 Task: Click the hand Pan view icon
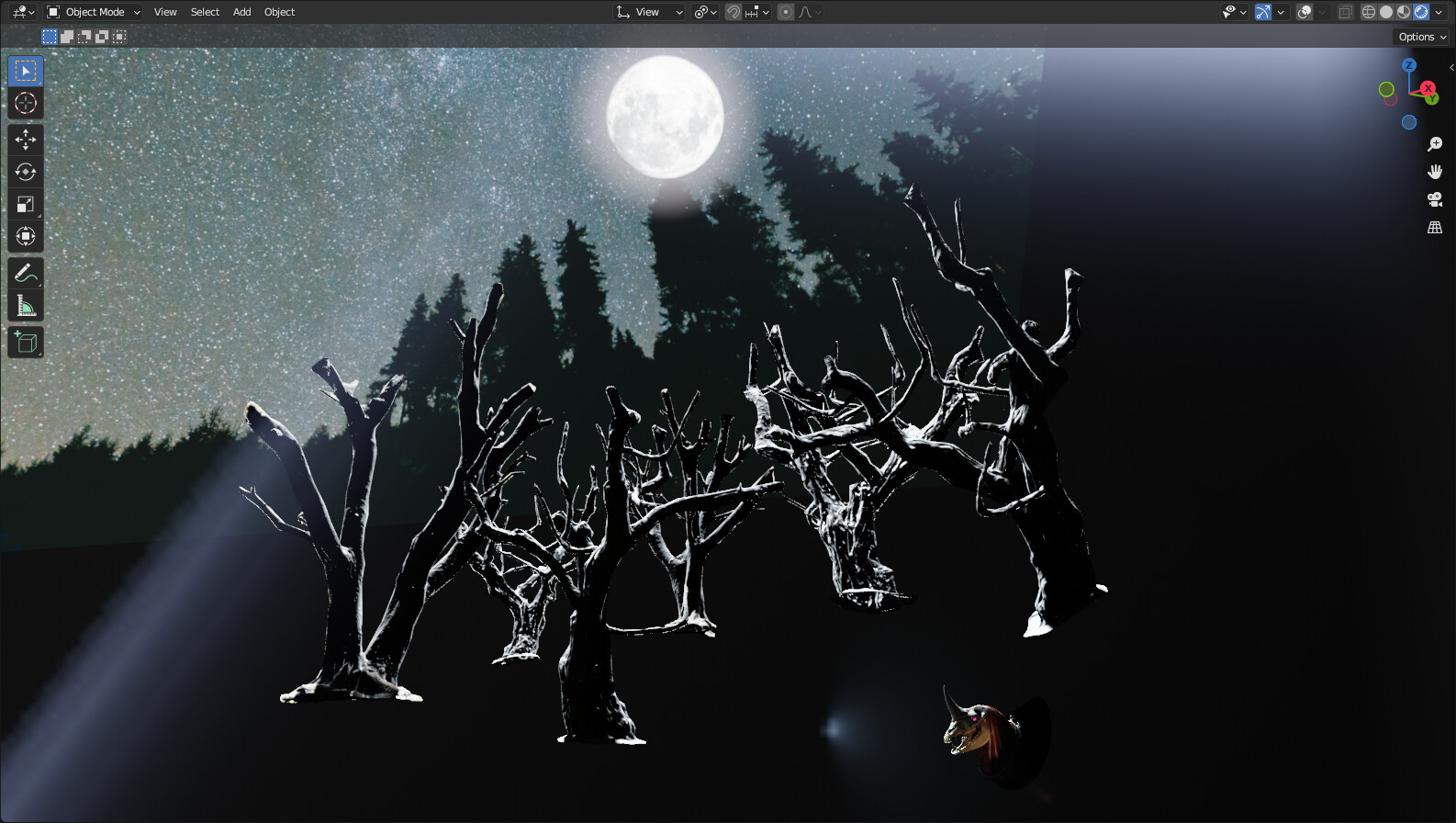click(x=1435, y=172)
